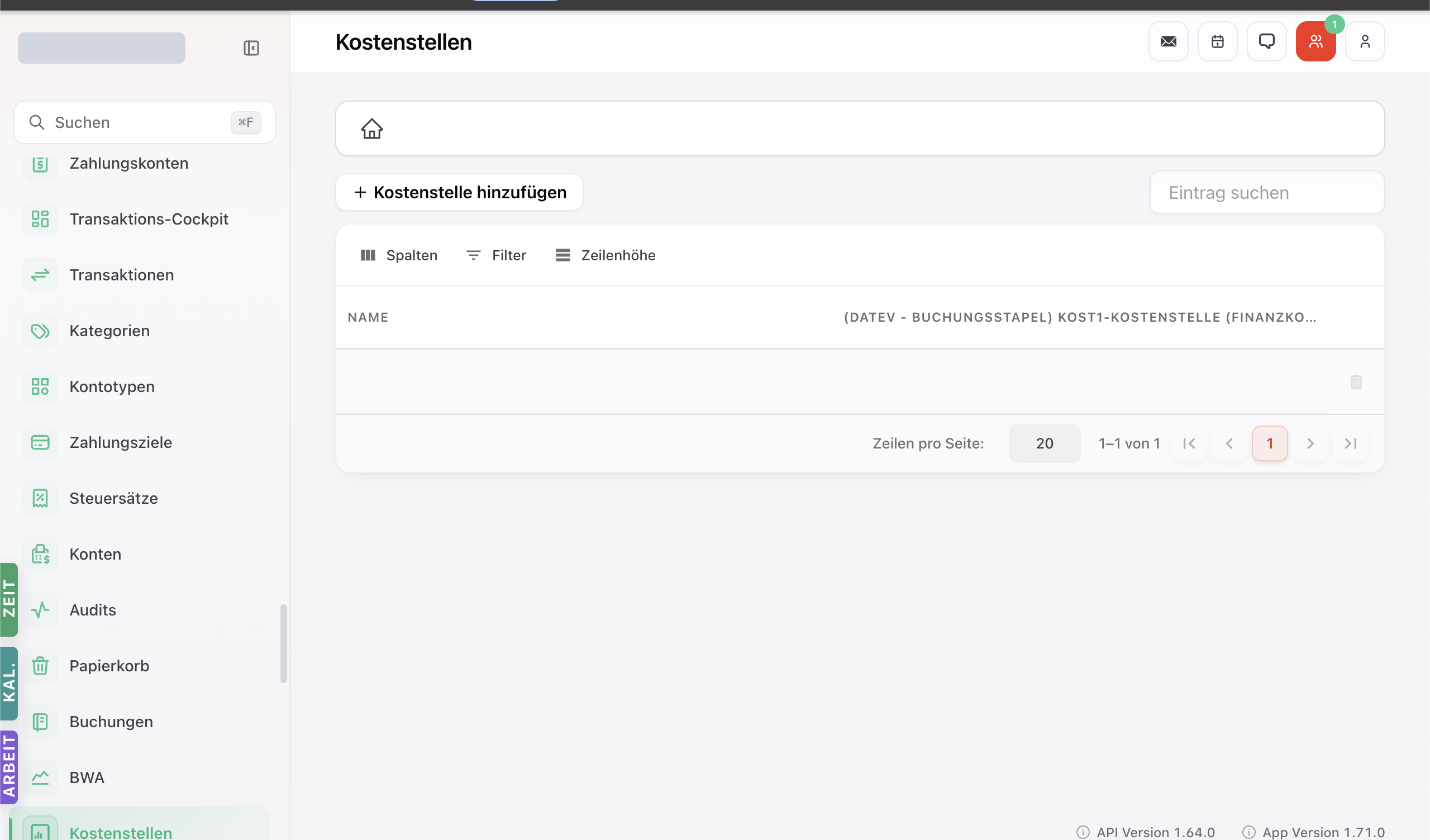Collapse the sidebar with the panel icon
The width and height of the screenshot is (1430, 840).
(x=251, y=47)
